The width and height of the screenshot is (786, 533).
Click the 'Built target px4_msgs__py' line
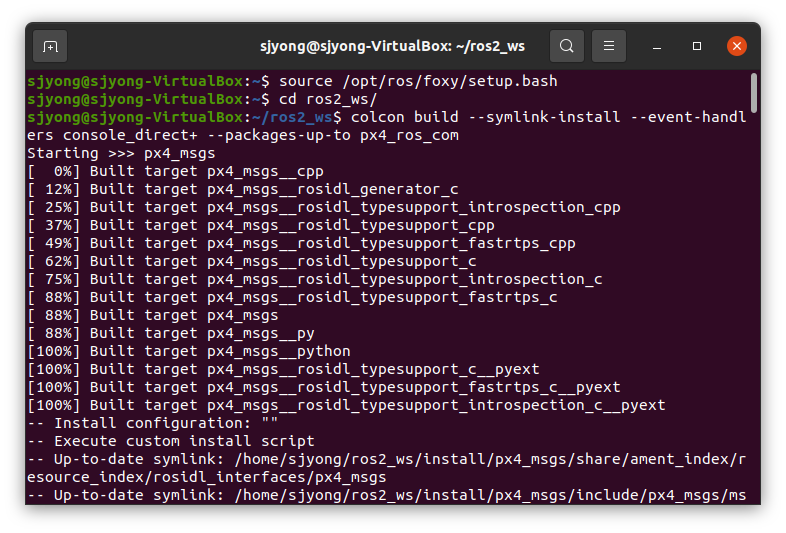171,334
